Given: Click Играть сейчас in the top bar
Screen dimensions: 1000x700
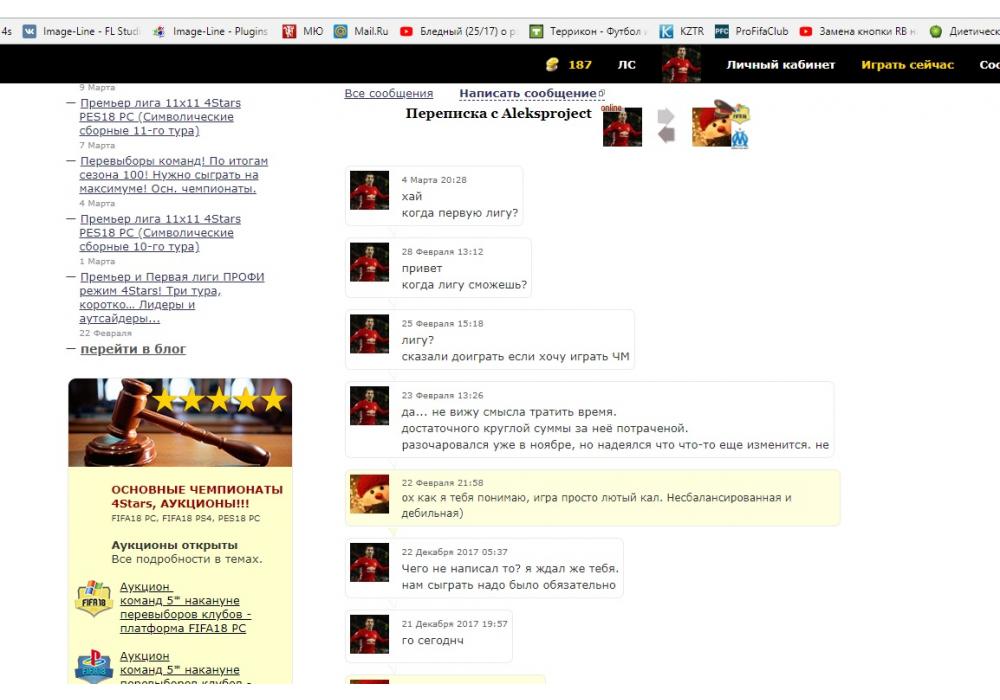Looking at the screenshot, I should click(x=907, y=65).
